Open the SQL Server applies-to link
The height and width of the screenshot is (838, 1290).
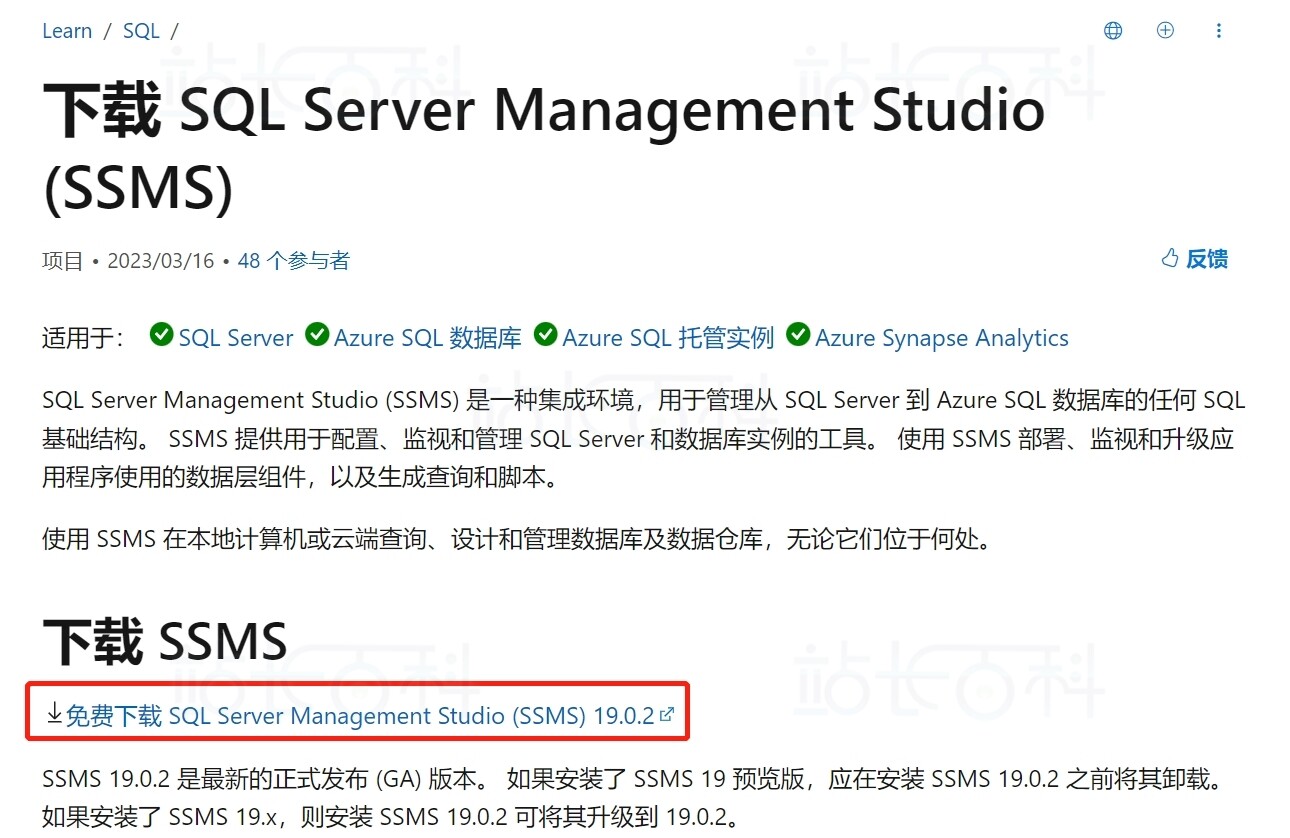point(236,338)
